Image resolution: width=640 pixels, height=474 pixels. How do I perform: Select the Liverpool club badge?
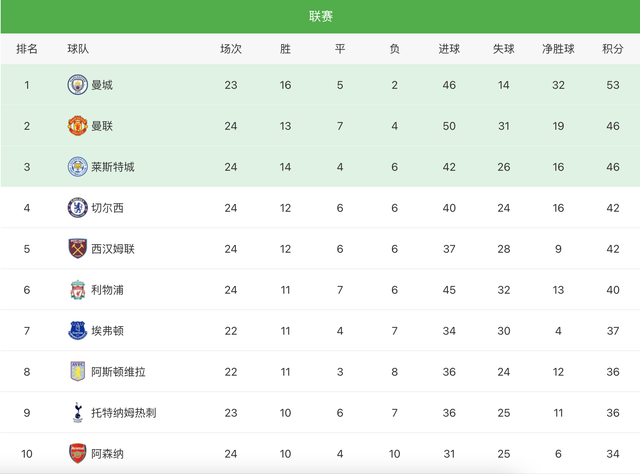(x=78, y=290)
